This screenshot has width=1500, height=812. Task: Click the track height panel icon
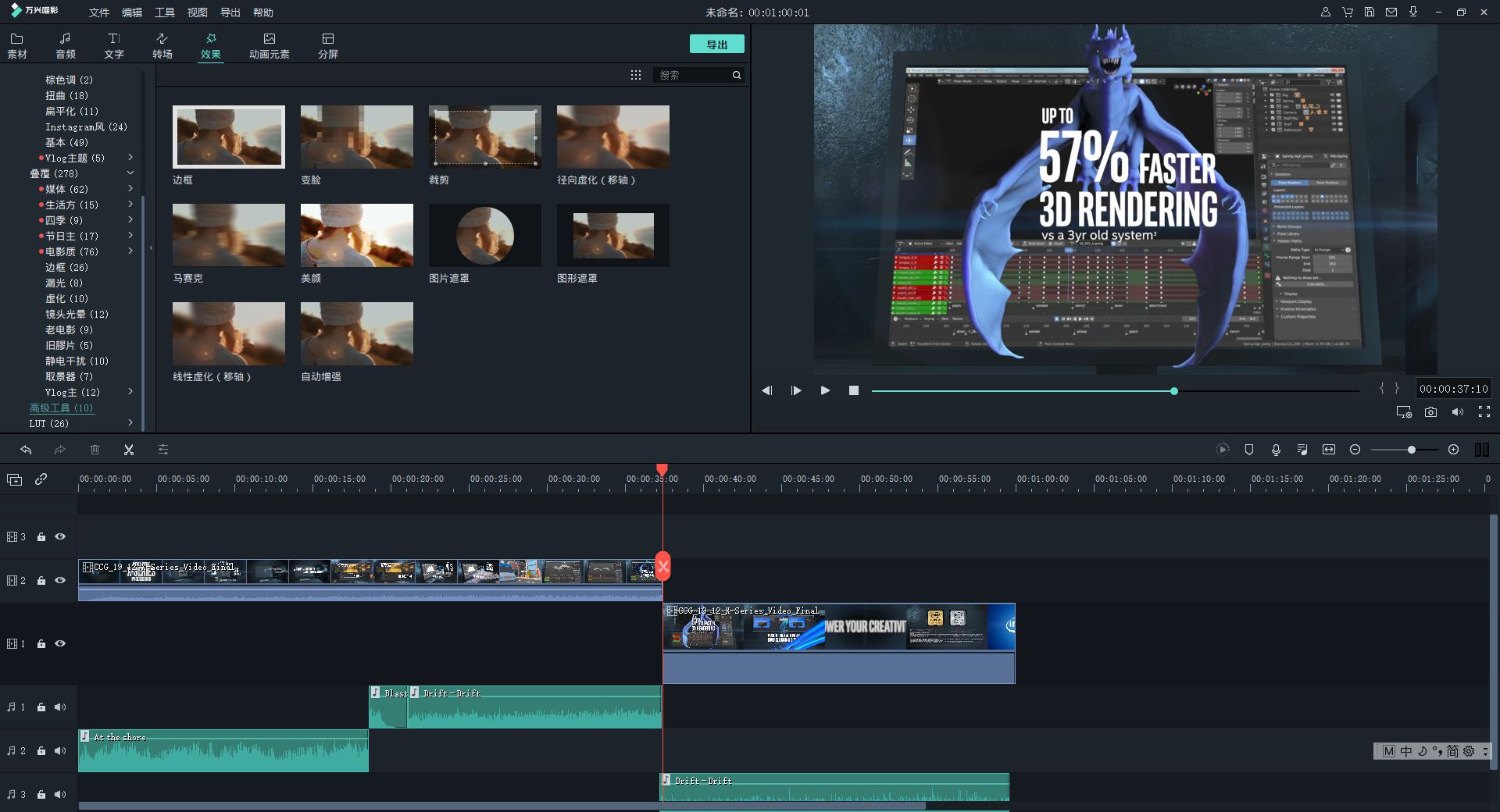pos(1481,450)
